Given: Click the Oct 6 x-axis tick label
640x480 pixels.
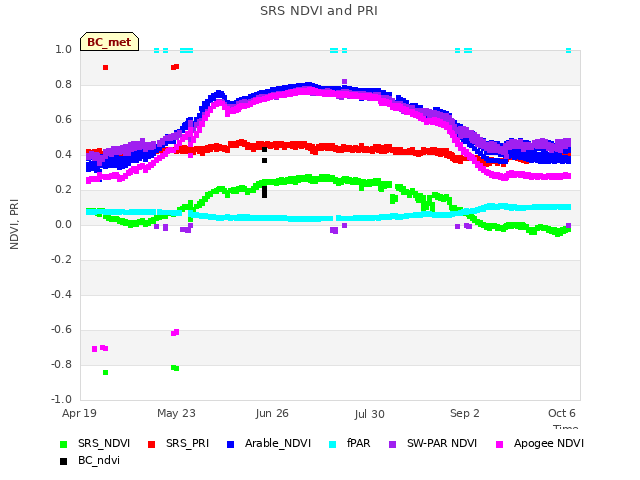Looking at the screenshot, I should tap(562, 413).
